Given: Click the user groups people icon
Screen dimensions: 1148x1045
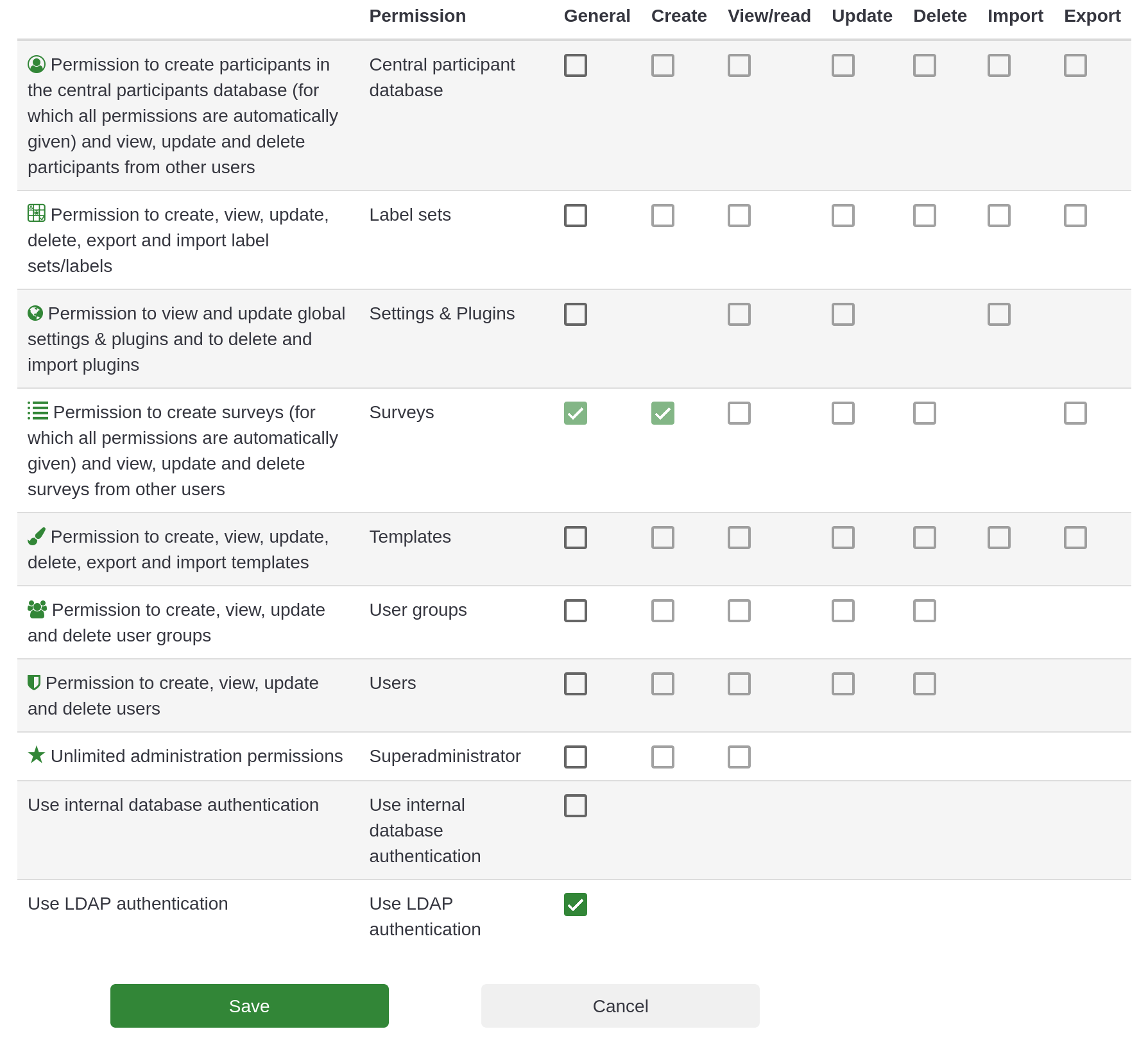Looking at the screenshot, I should 37,609.
